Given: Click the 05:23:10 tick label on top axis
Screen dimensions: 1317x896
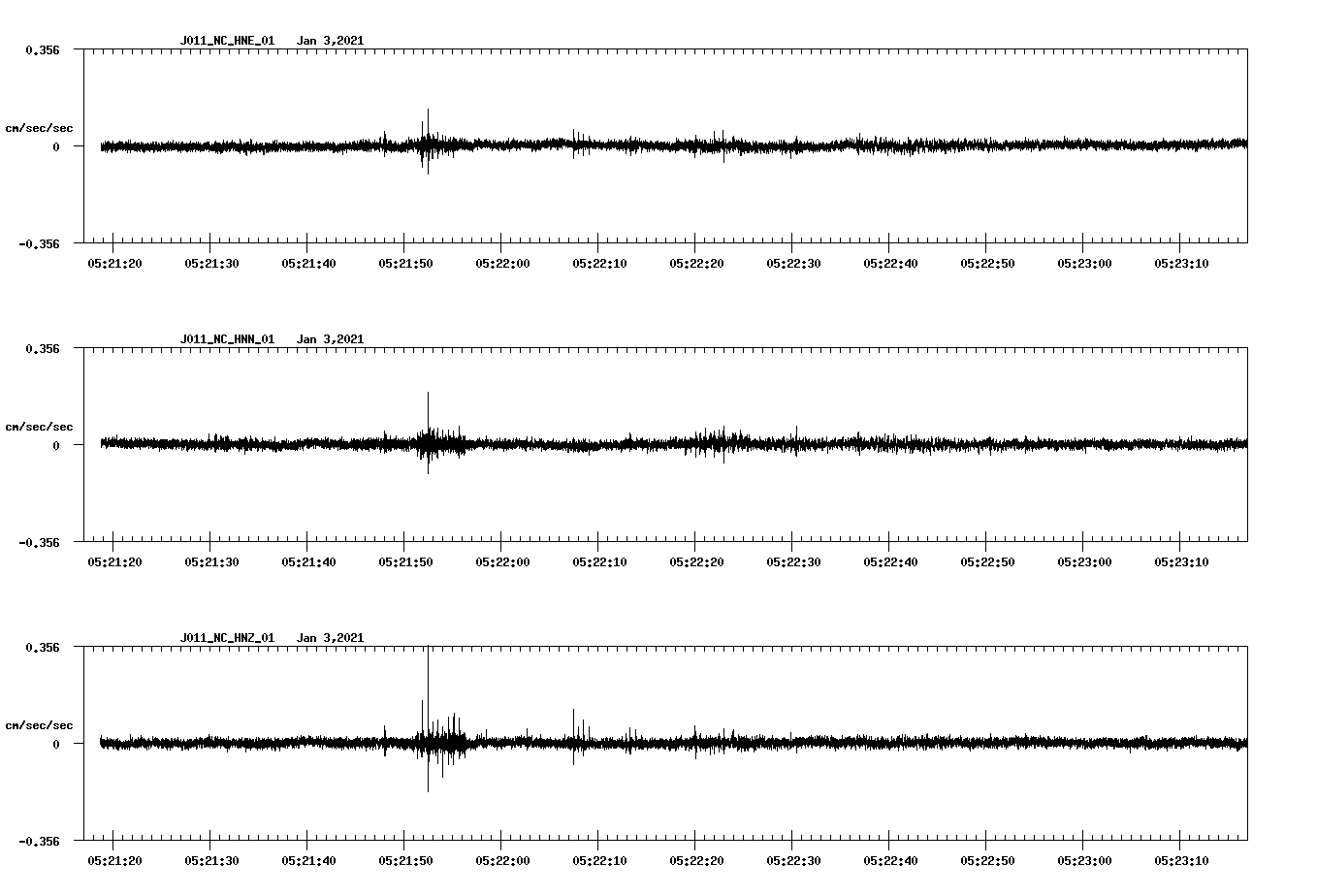Looking at the screenshot, I should point(1184,261).
